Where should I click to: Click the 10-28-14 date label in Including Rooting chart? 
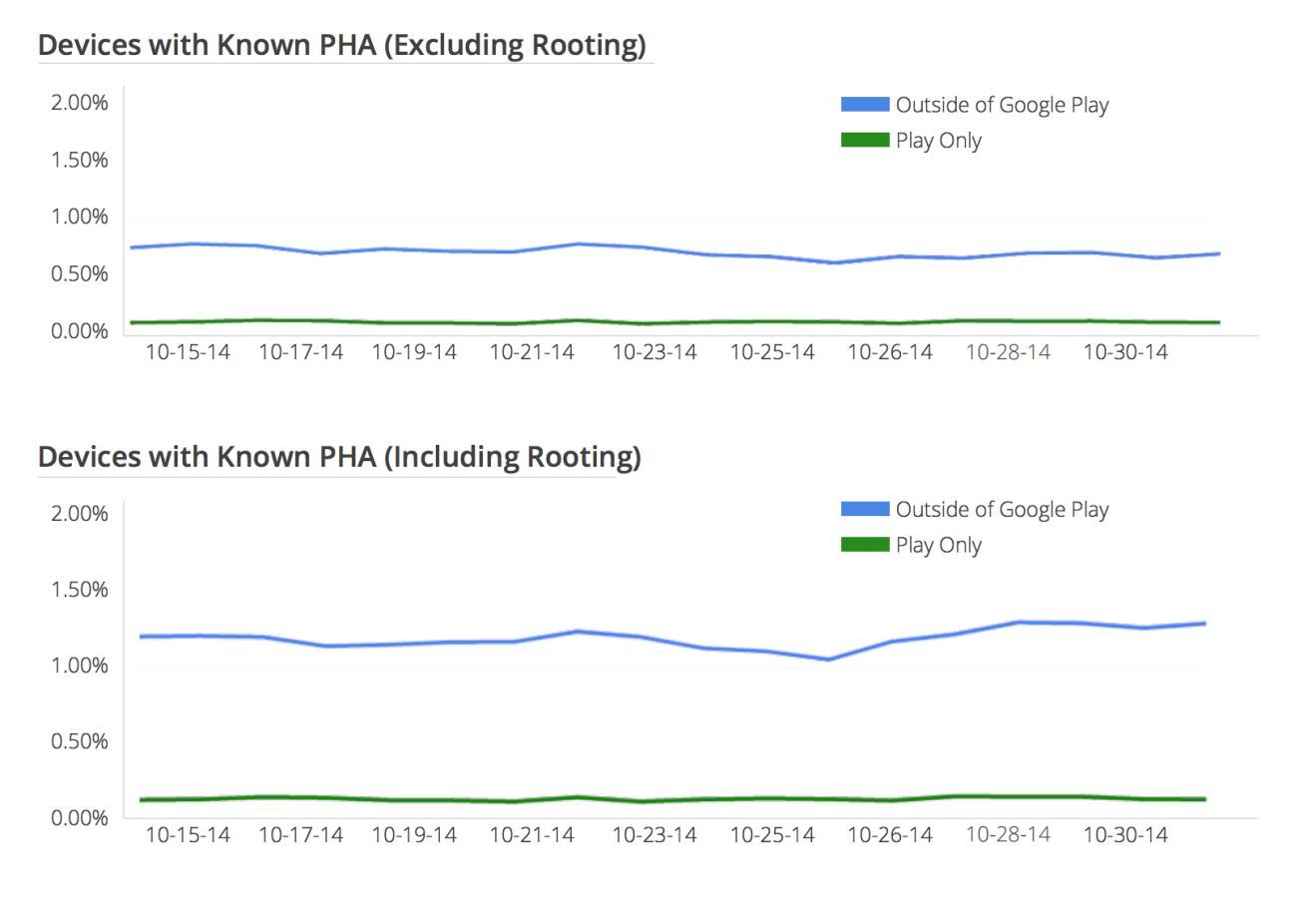pos(1008,834)
